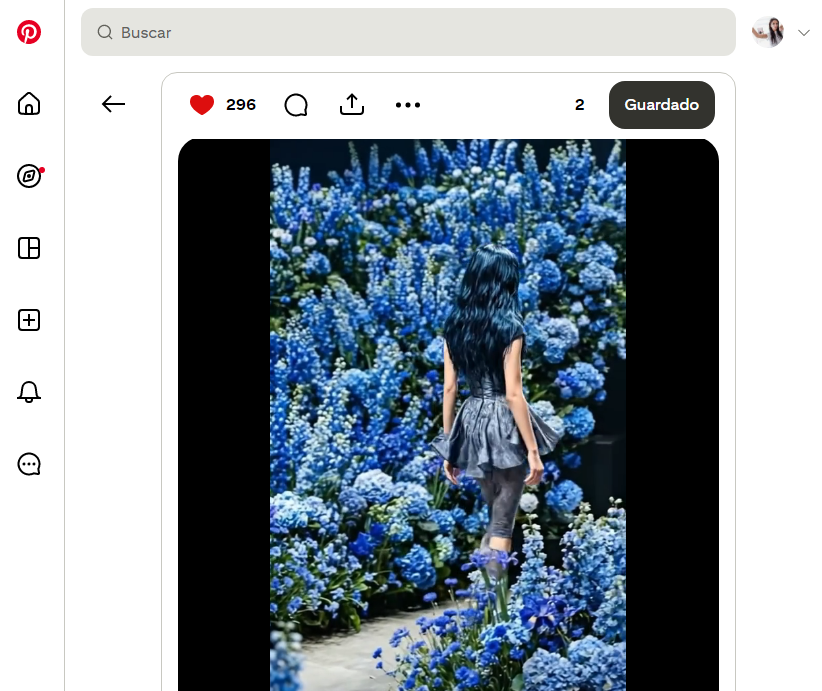Open the Explore compass icon
The image size is (822, 691).
(29, 176)
